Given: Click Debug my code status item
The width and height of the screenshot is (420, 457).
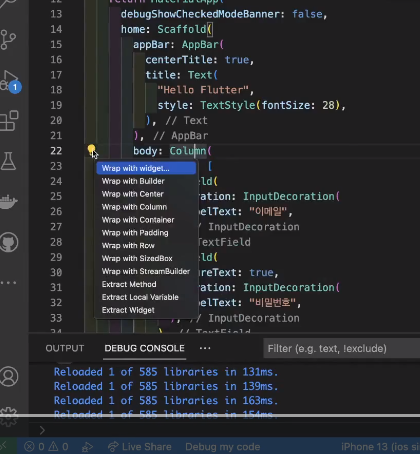Looking at the screenshot, I should pyautogui.click(x=223, y=447).
